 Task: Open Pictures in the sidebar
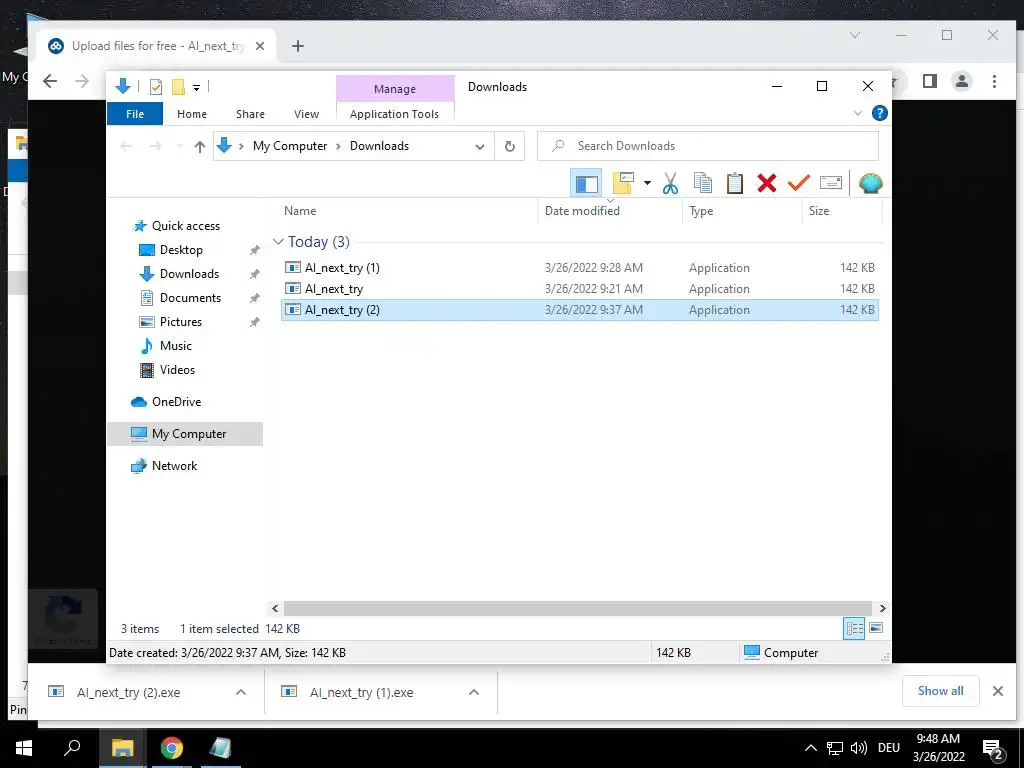pyautogui.click(x=180, y=322)
